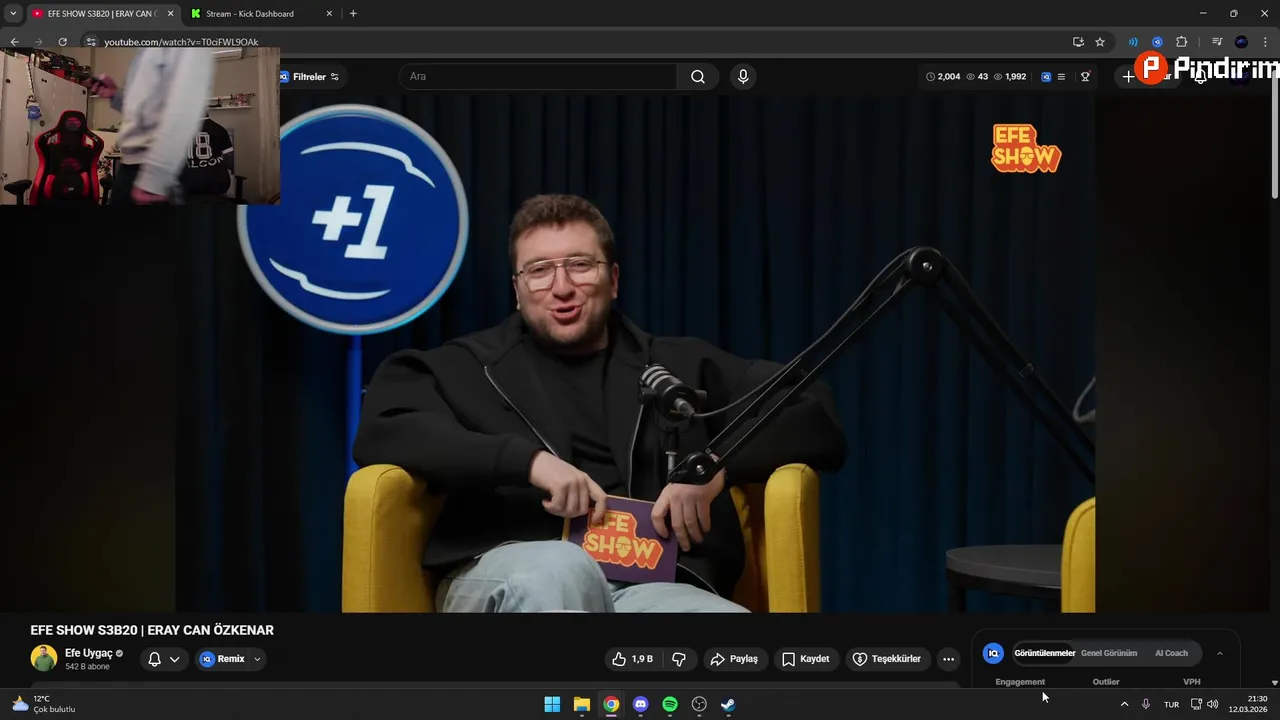This screenshot has width=1280, height=720.
Task: Reload the YouTube page
Action: point(62,42)
